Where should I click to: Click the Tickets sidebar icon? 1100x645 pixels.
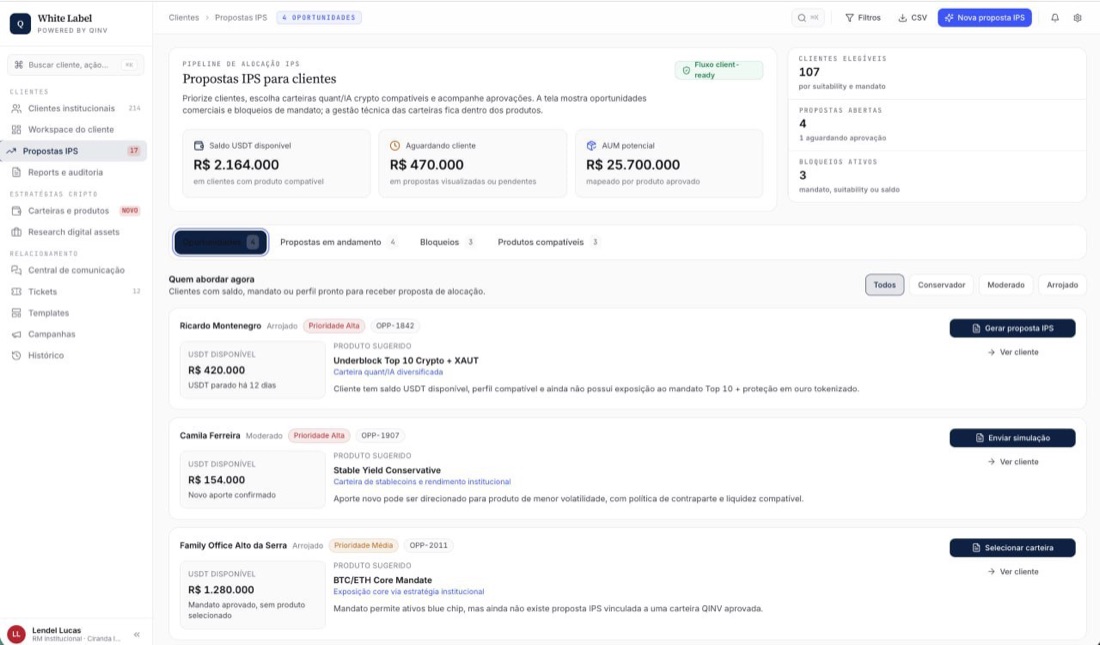(x=16, y=291)
